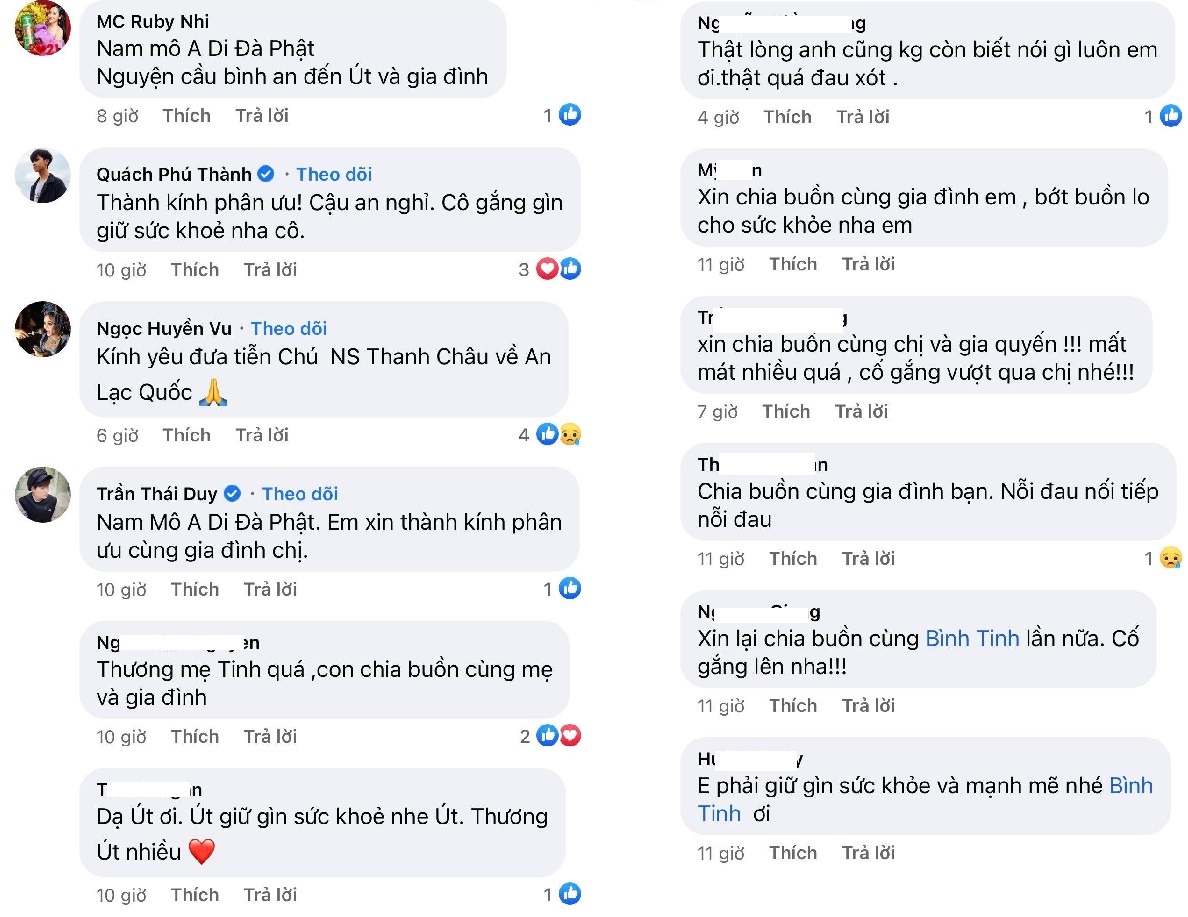Click the like reaction icon on Trần Thái Duy's comment
The width and height of the screenshot is (1188, 917).
pyautogui.click(x=570, y=589)
